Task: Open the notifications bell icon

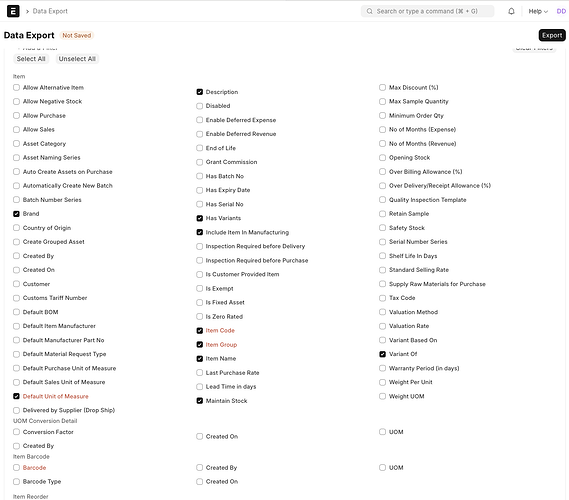Action: pyautogui.click(x=511, y=11)
